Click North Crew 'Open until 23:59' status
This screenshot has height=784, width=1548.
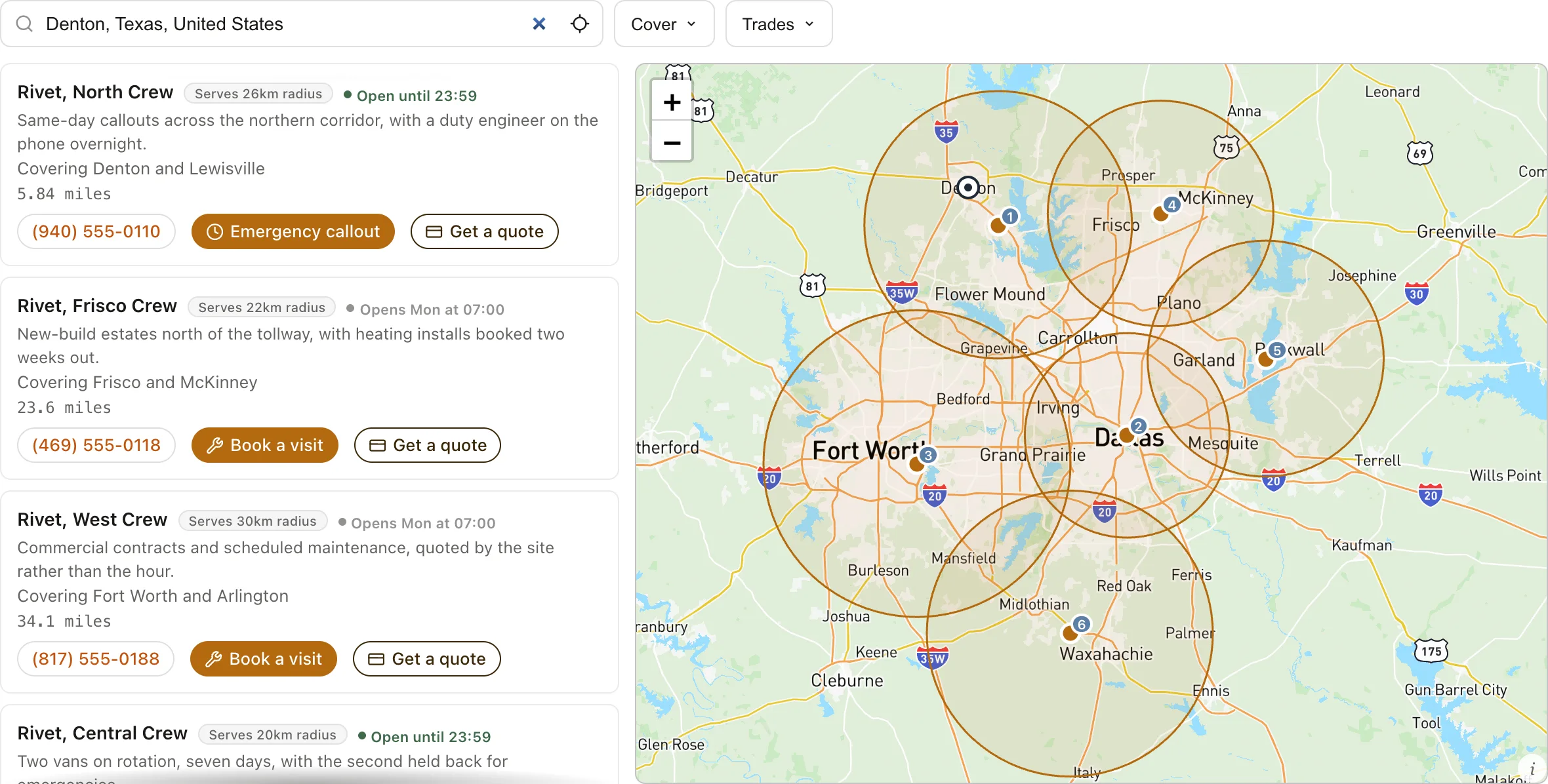(x=411, y=96)
